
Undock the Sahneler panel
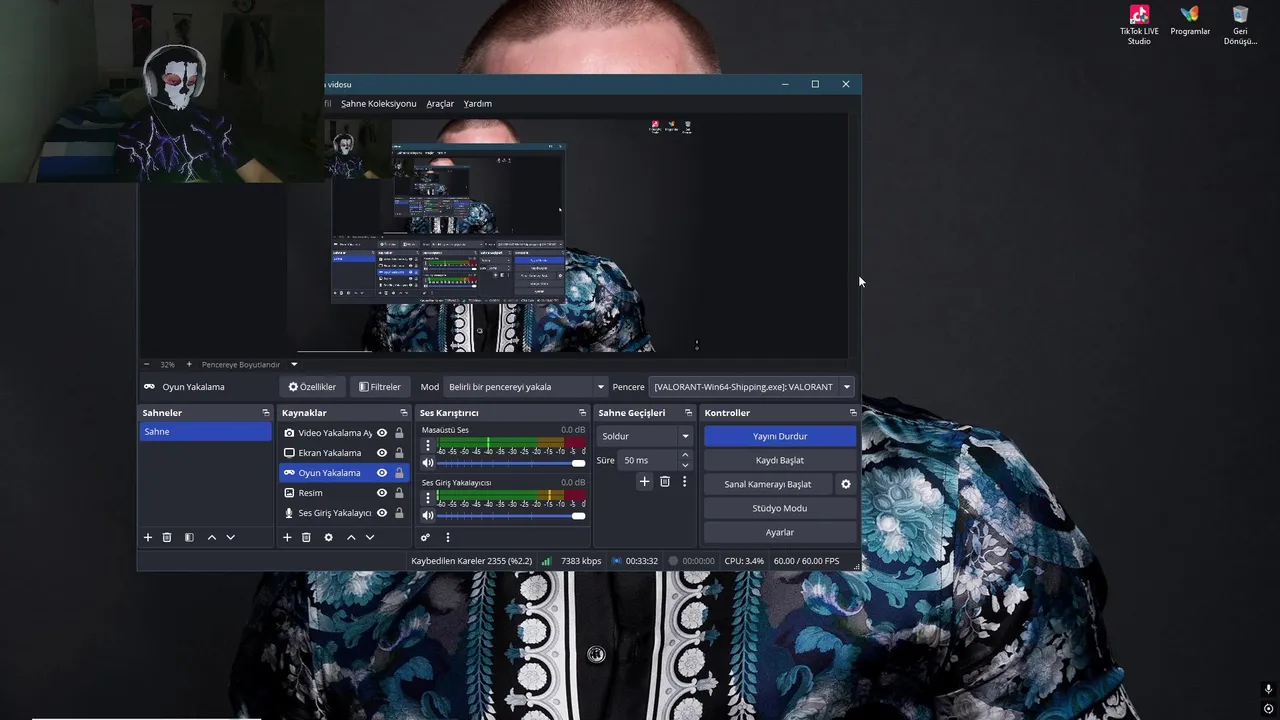coord(266,412)
